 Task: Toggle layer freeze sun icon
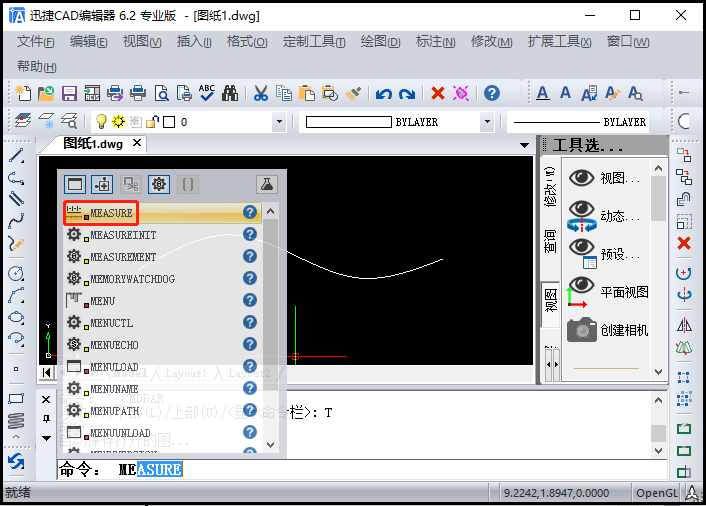click(118, 122)
